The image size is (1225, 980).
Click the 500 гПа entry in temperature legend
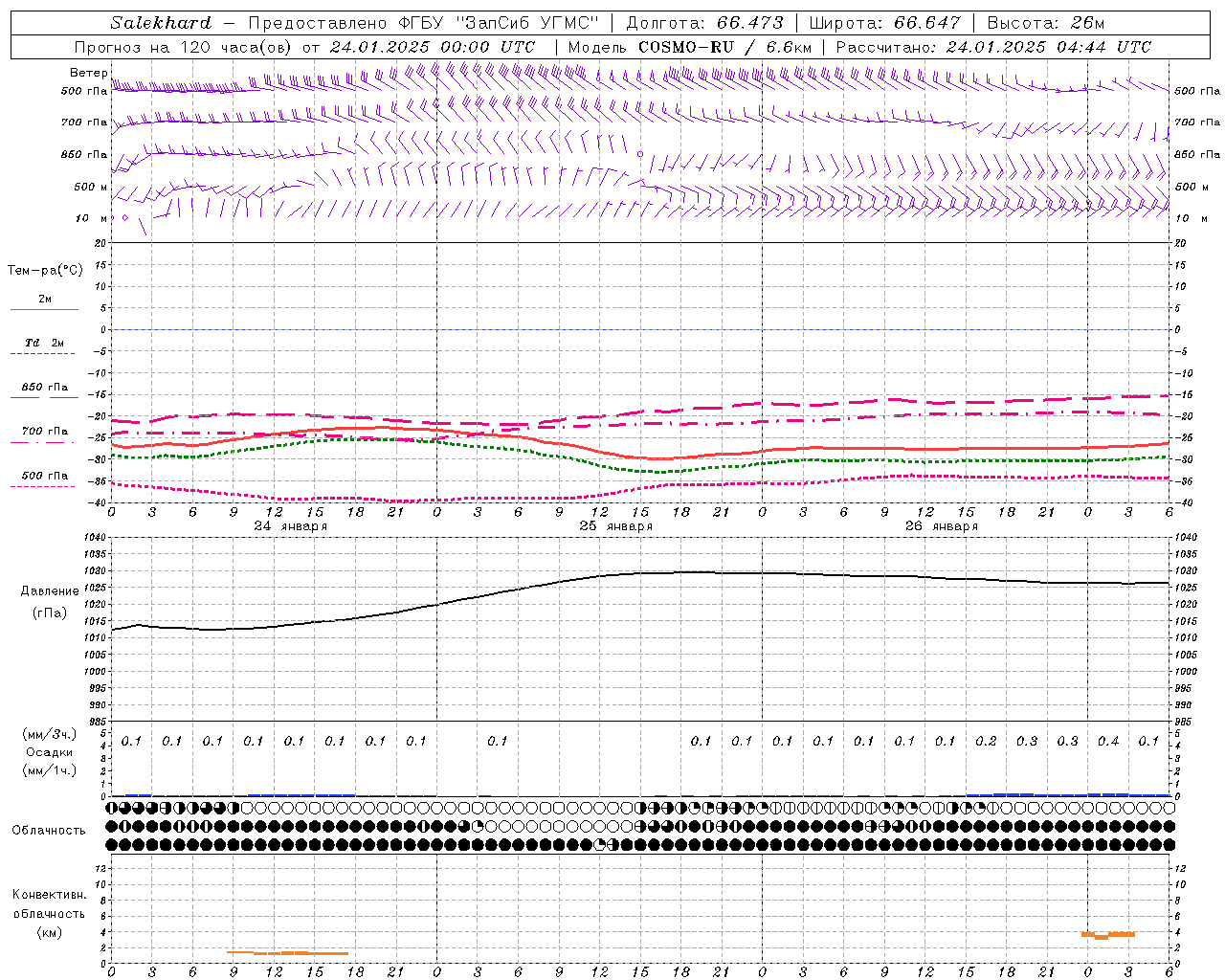point(45,476)
